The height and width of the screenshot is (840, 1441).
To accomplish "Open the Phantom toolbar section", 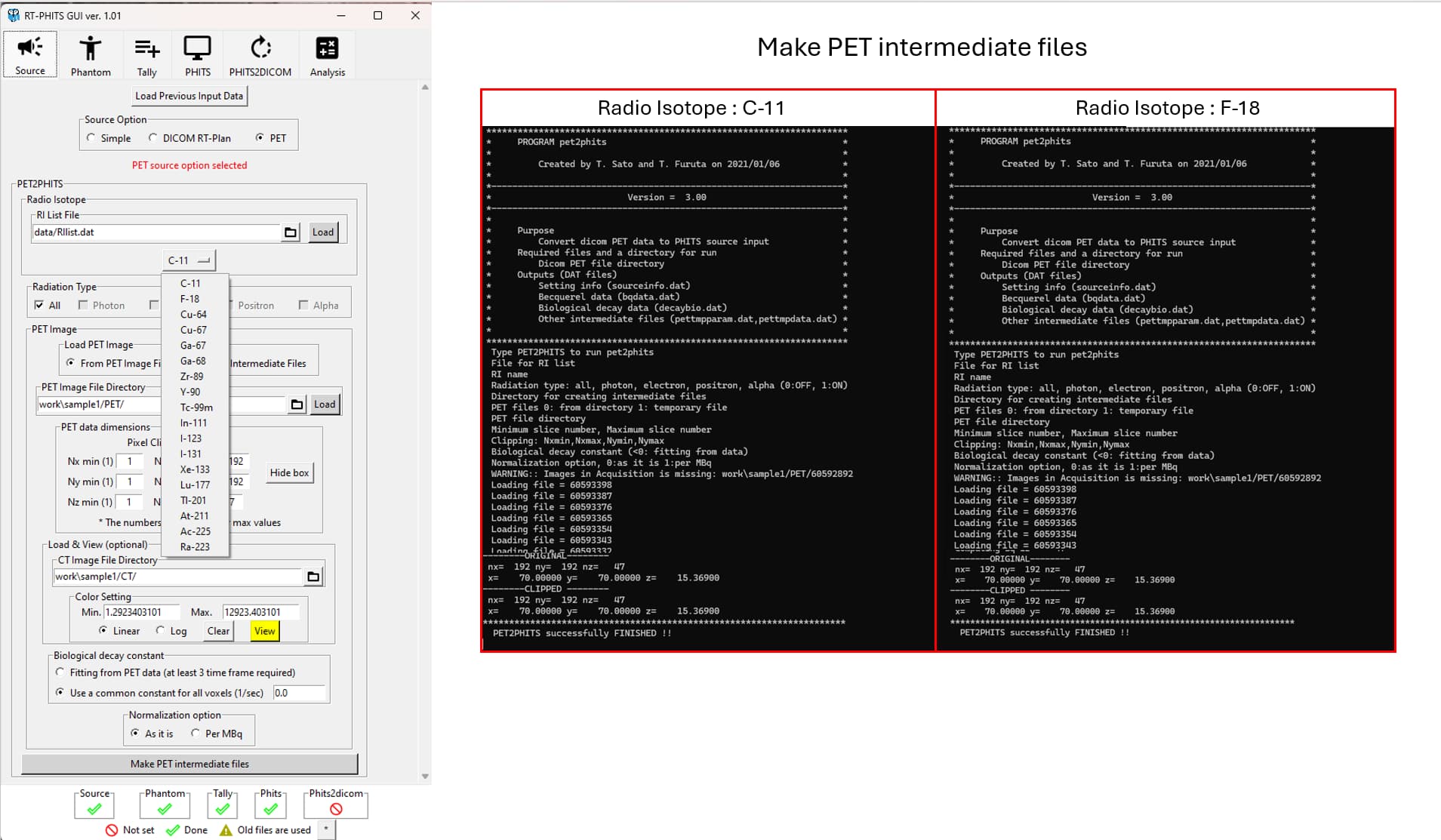I will 91,54.
